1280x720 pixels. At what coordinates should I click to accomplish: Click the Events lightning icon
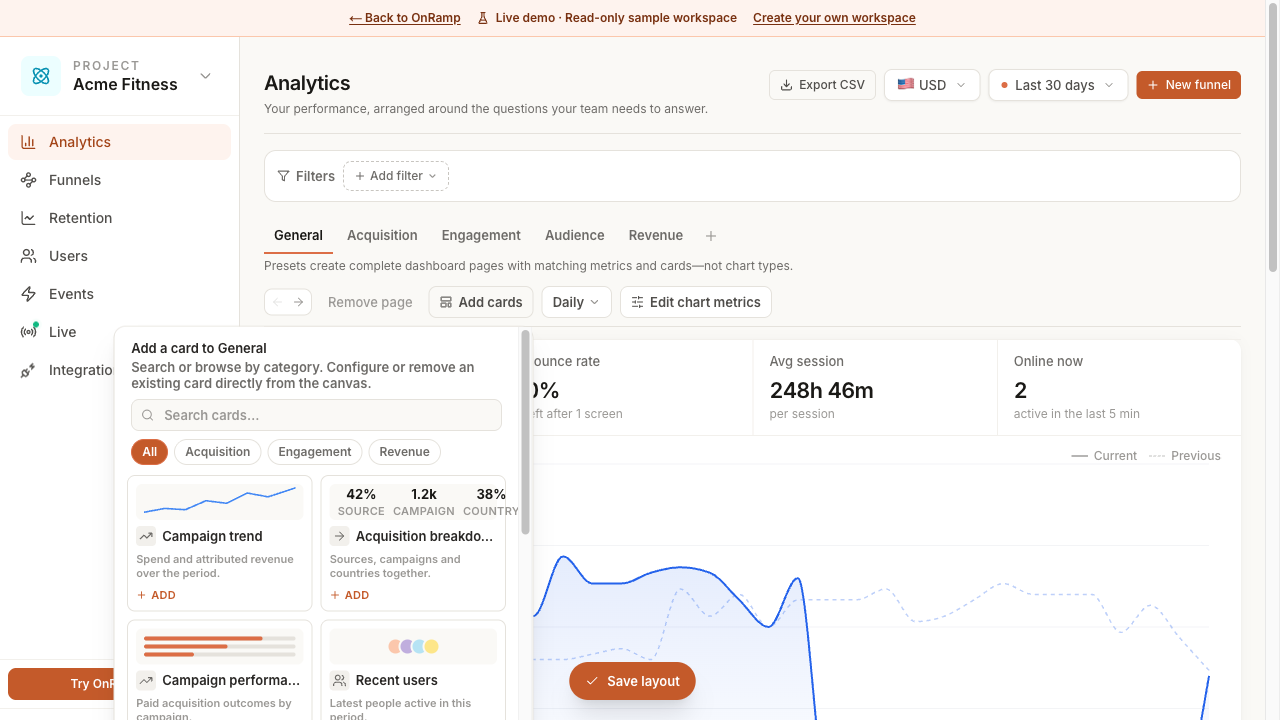coord(29,294)
